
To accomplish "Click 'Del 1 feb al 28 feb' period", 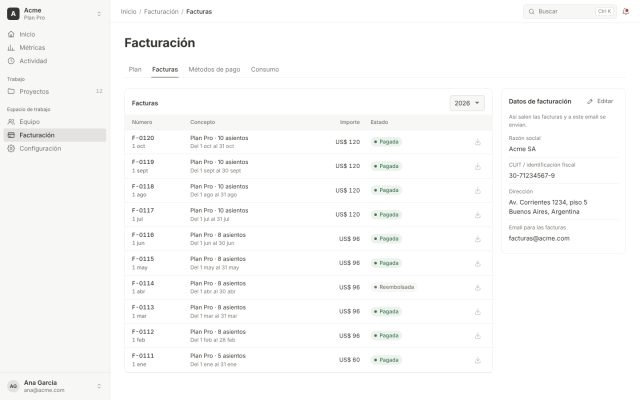I will tap(212, 340).
